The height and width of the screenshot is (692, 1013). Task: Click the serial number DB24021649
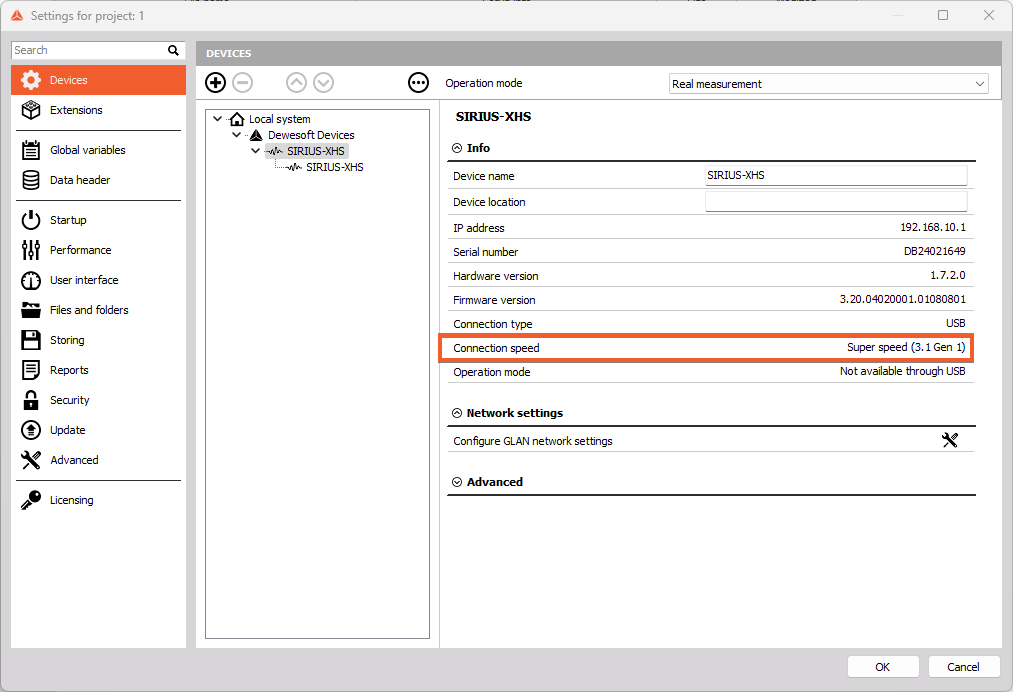tap(934, 251)
